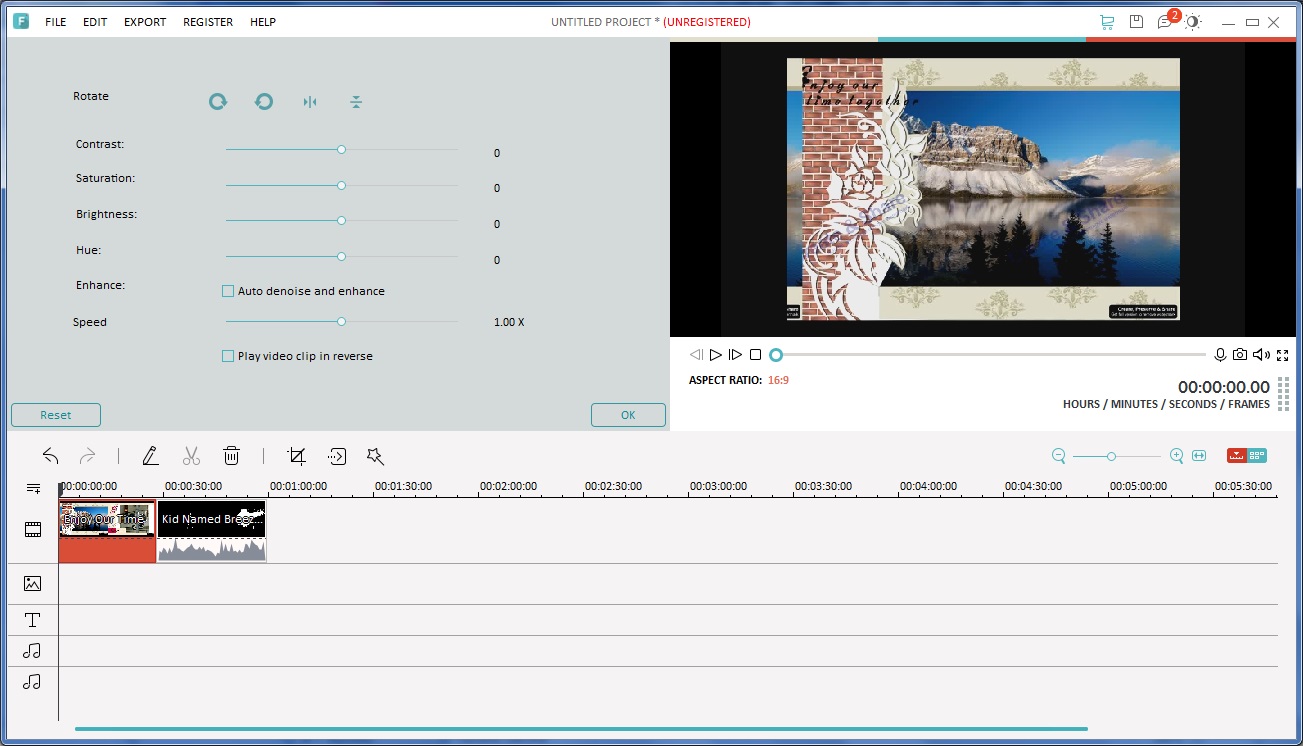Record voiceover using the microphone icon
This screenshot has width=1303, height=746.
[x=1219, y=354]
